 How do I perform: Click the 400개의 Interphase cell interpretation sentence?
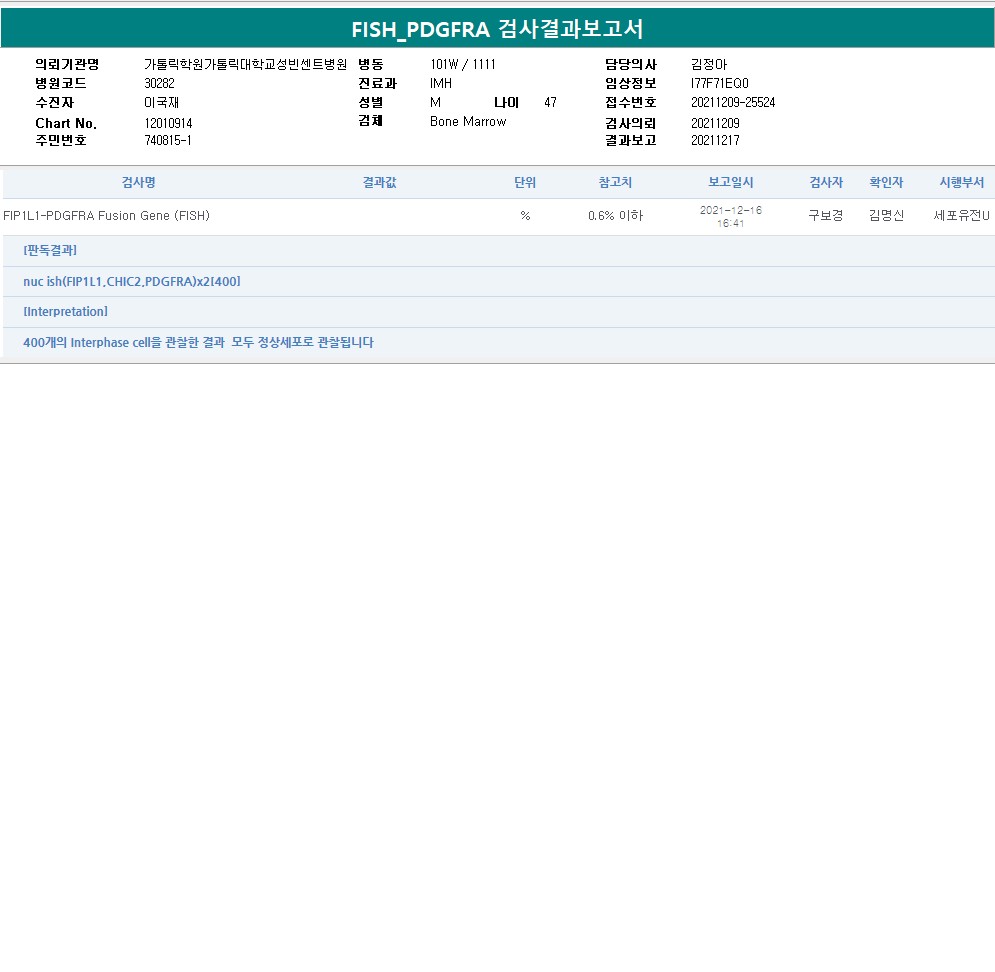pyautogui.click(x=199, y=343)
